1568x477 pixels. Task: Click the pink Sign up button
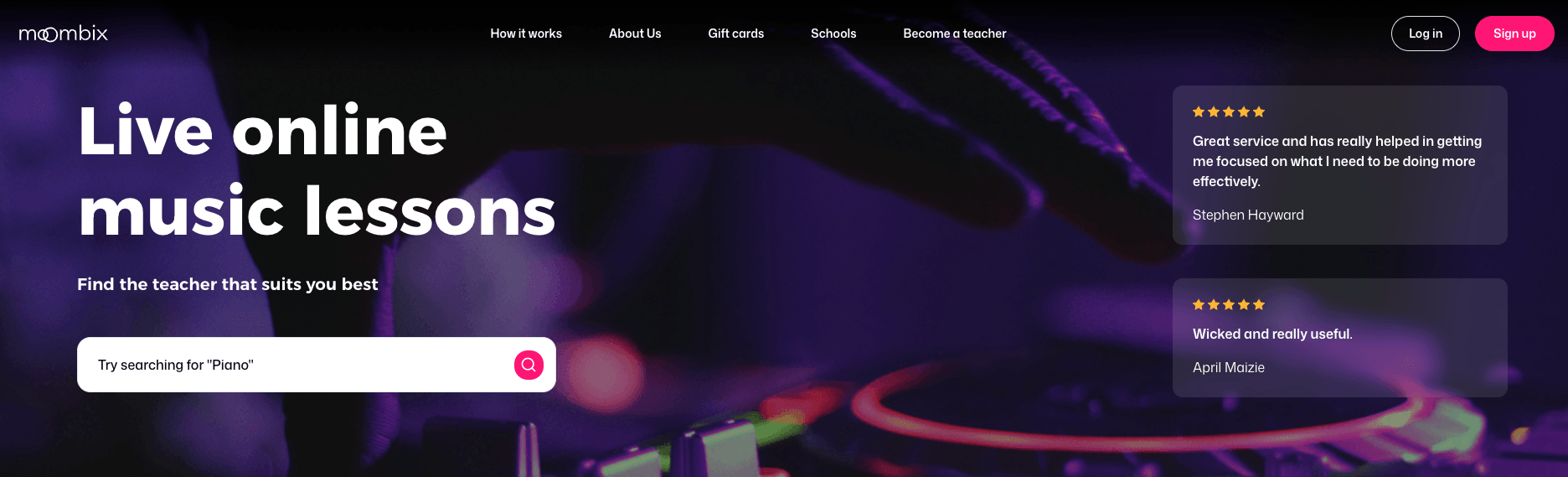pos(1514,34)
